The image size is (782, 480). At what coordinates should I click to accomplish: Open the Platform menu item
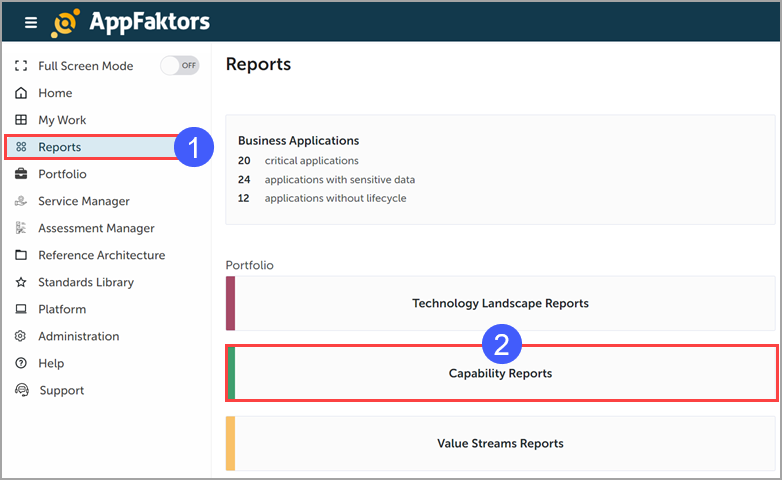pyautogui.click(x=62, y=309)
